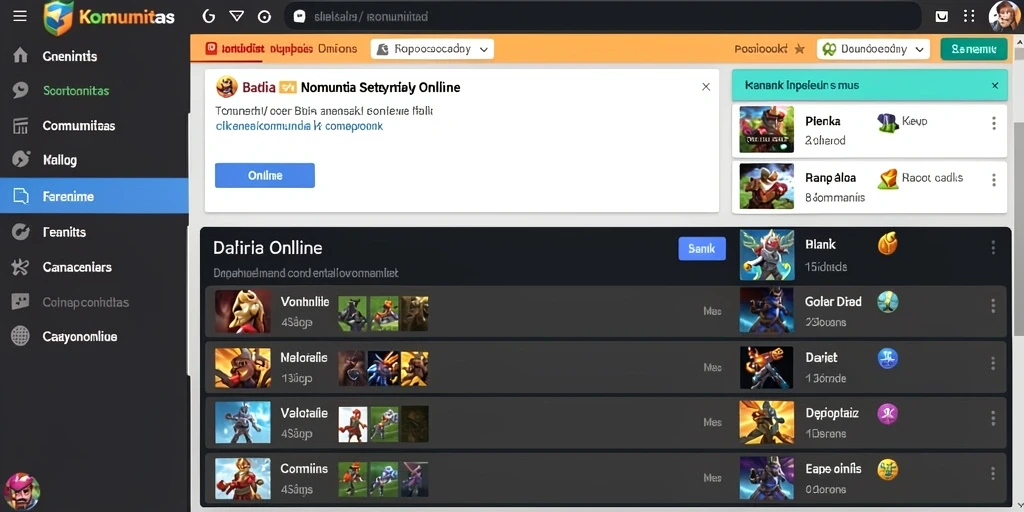
Task: Click the address bar input field
Action: [x=602, y=16]
